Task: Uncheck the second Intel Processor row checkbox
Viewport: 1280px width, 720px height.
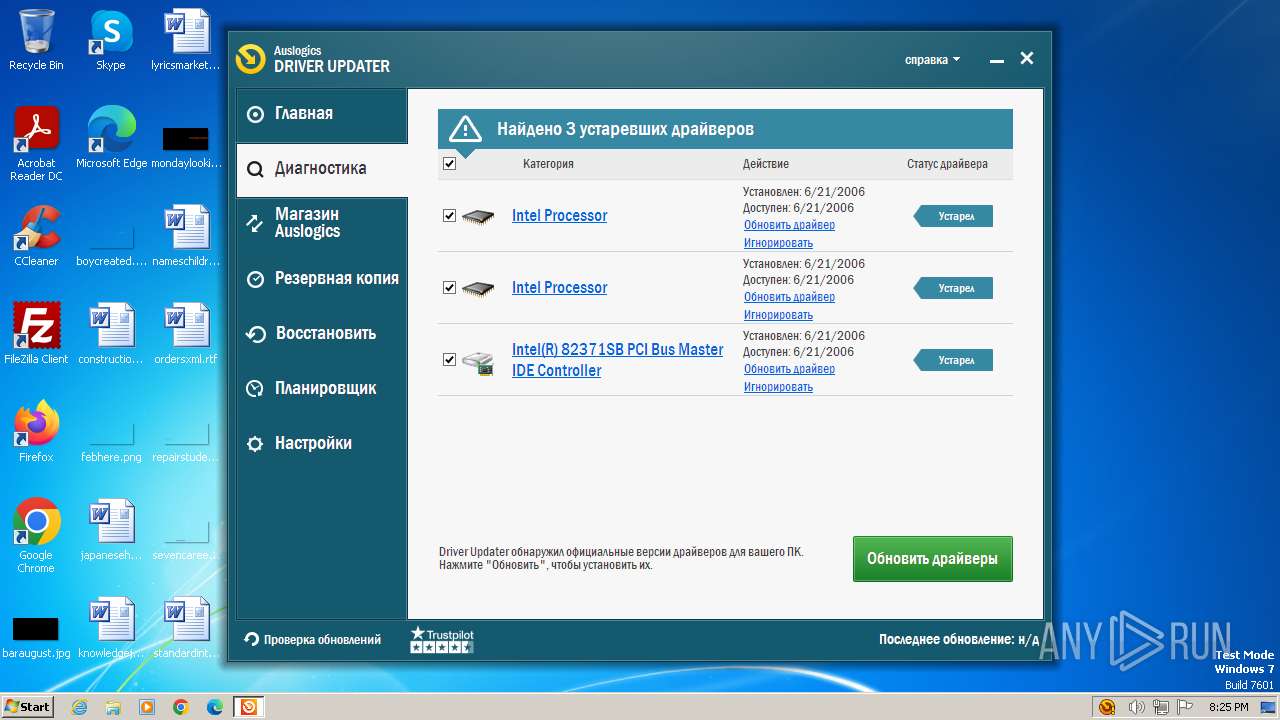Action: click(449, 288)
